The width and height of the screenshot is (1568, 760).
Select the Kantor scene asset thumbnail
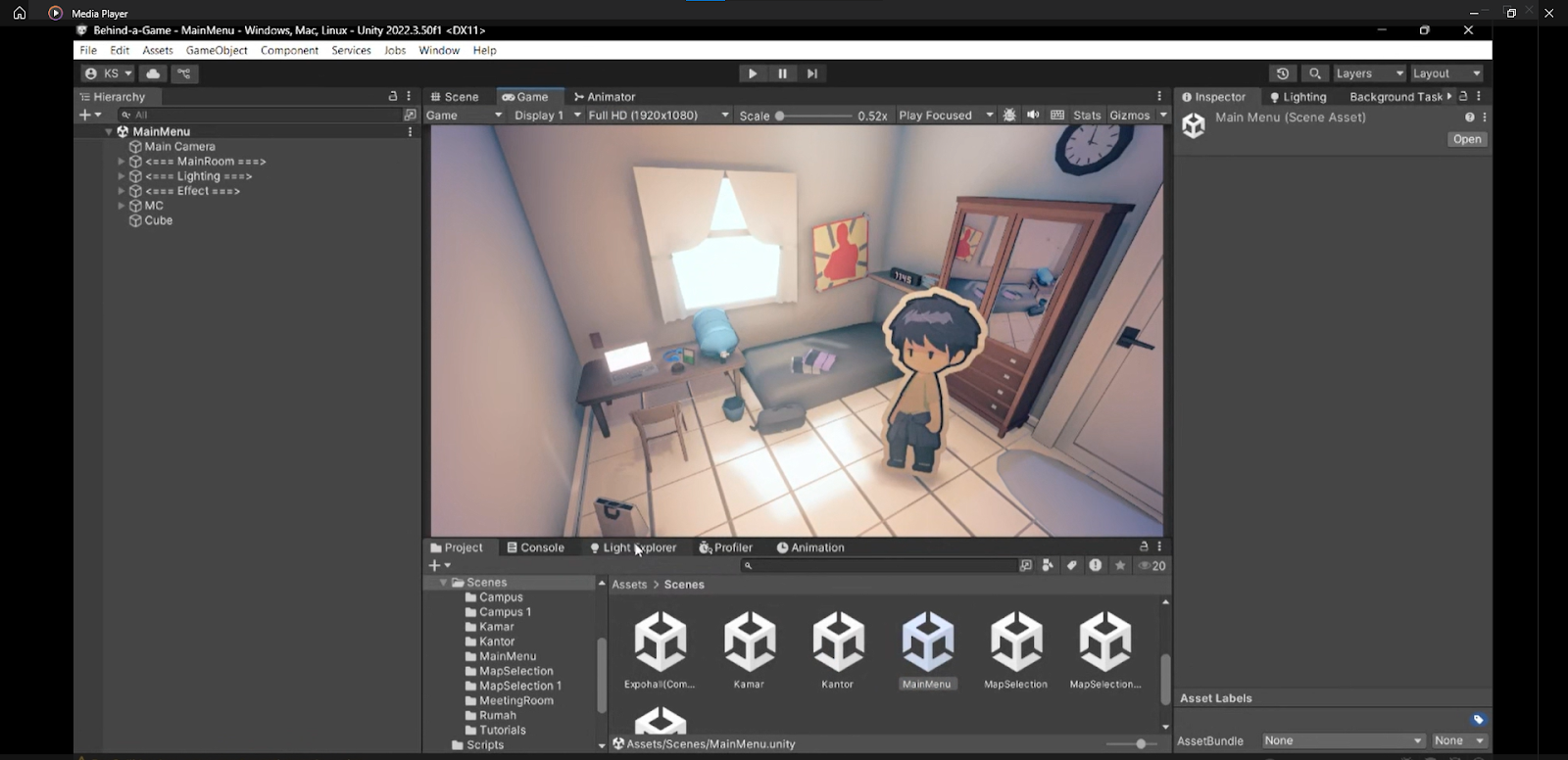(x=838, y=641)
